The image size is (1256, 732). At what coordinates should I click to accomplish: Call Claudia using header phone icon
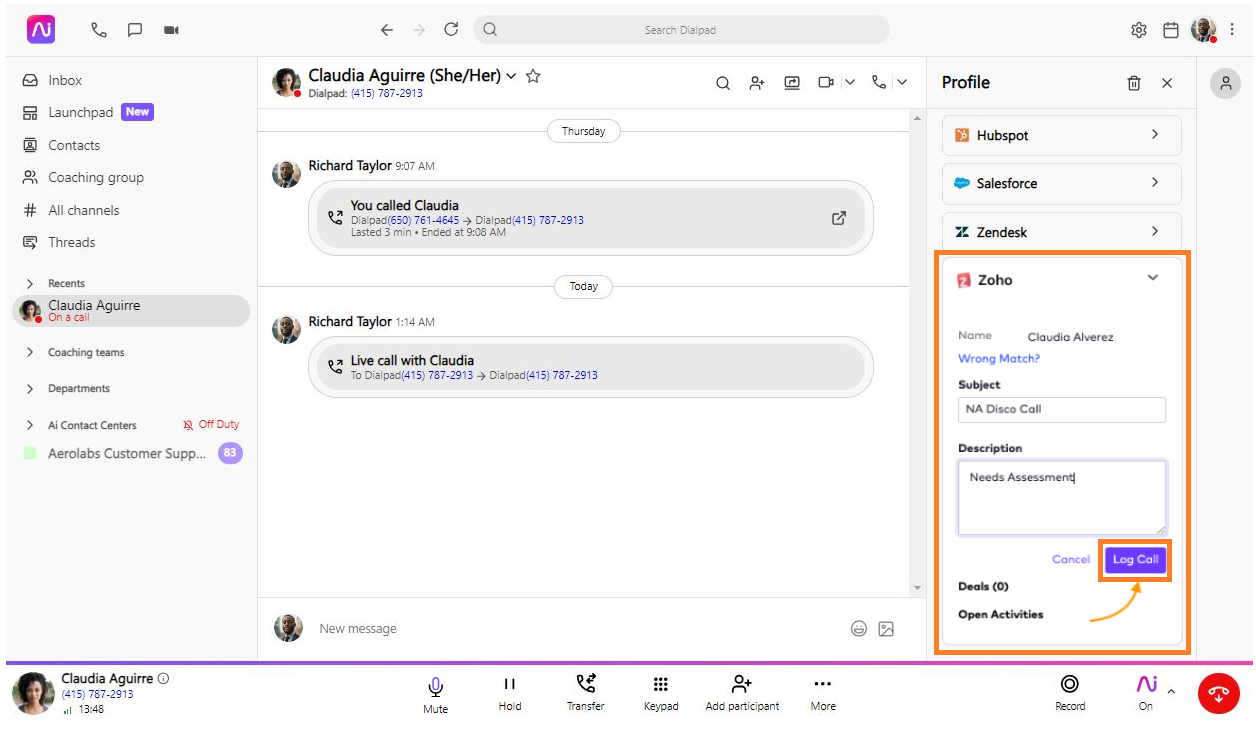coord(879,83)
